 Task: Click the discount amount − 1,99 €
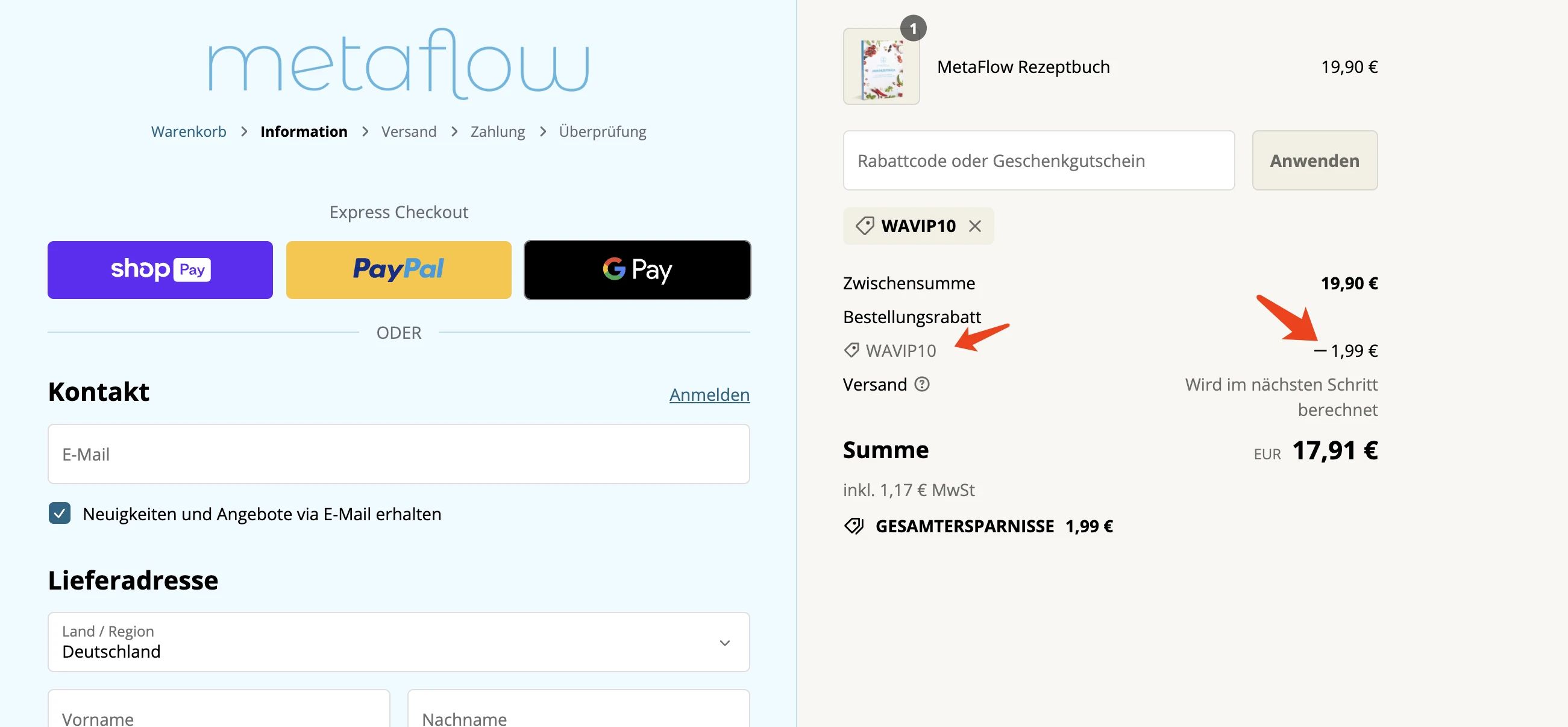1346,351
